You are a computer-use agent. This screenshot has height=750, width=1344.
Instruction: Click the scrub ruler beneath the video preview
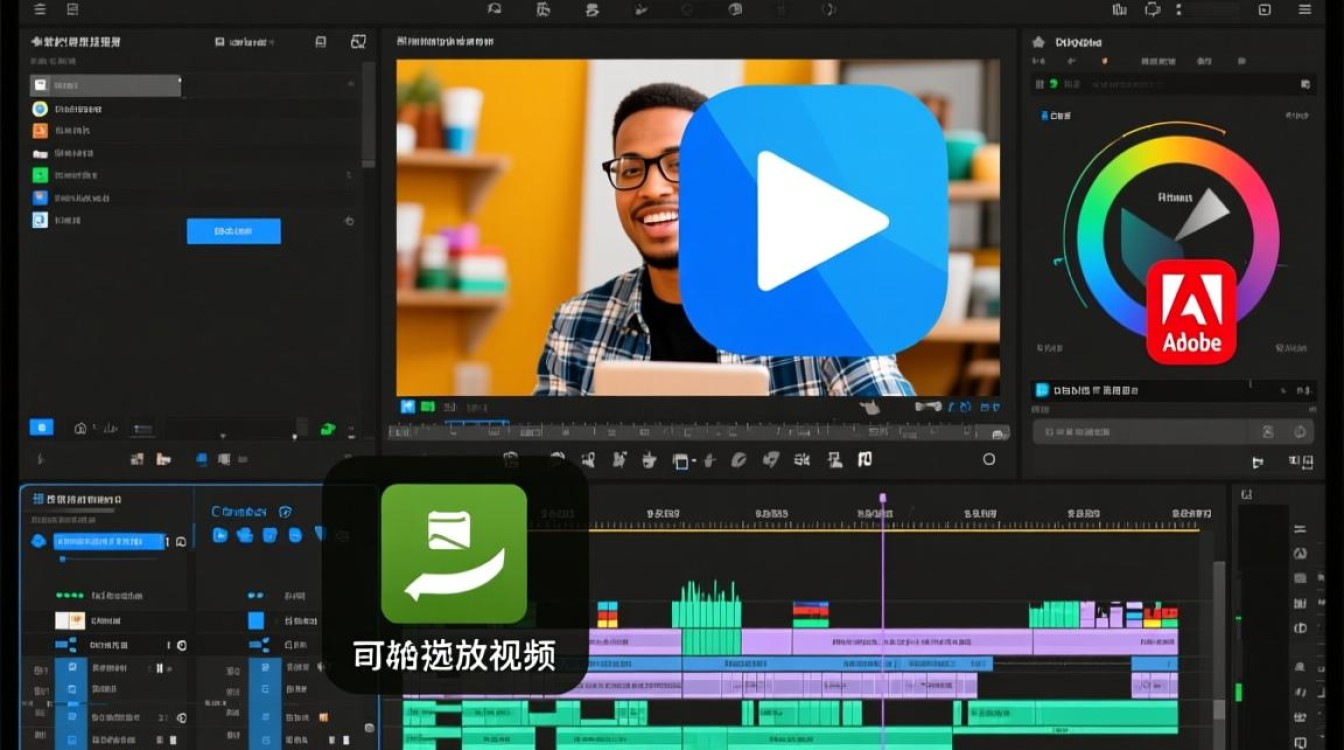tap(699, 432)
